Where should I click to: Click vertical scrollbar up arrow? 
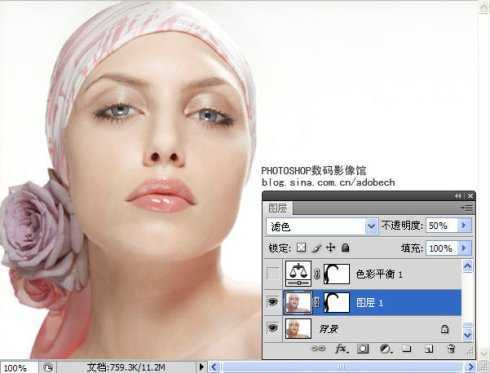click(484, 7)
